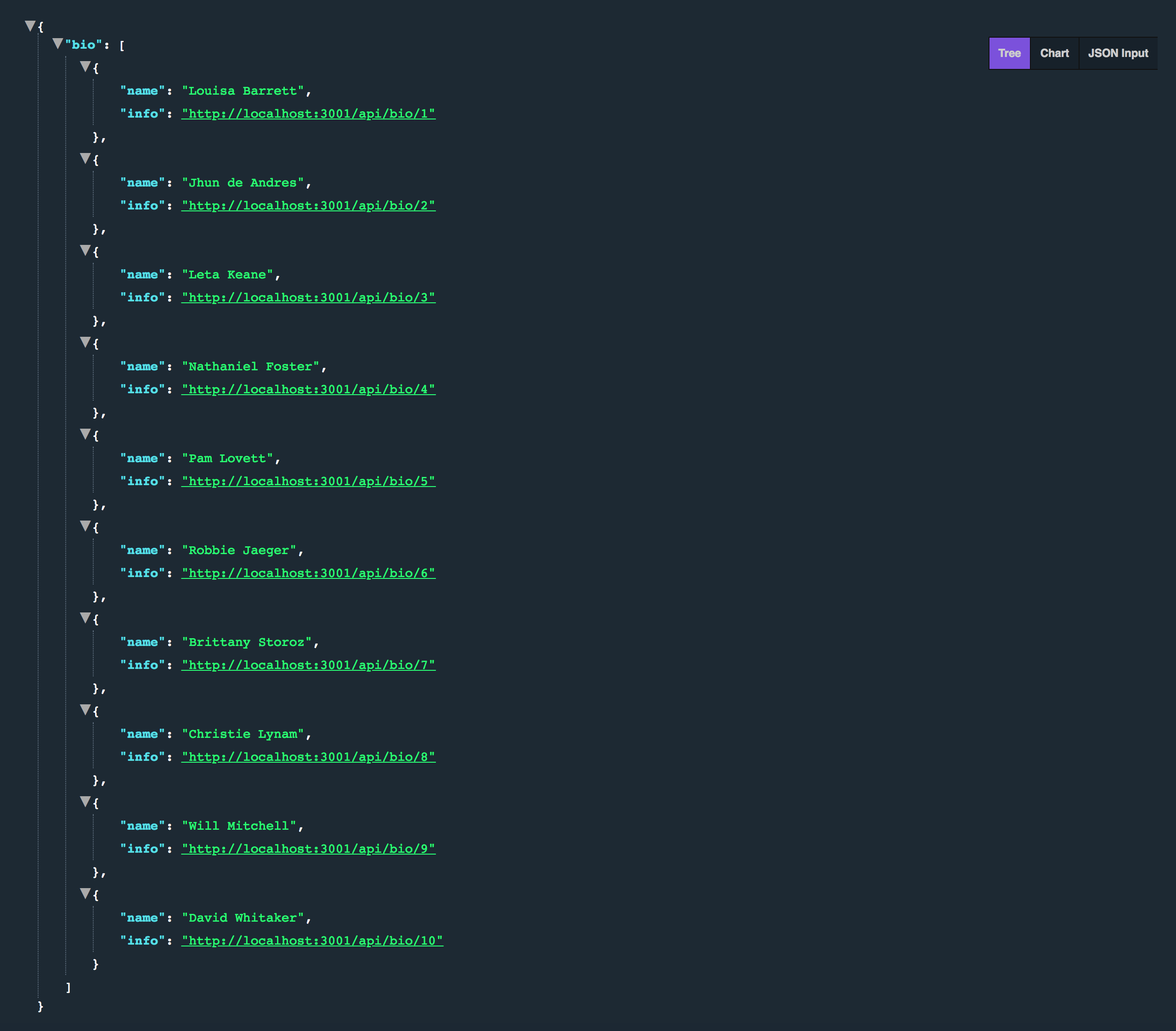1176x1031 pixels.
Task: Collapse the Louisa Barrett object
Action: [x=85, y=67]
